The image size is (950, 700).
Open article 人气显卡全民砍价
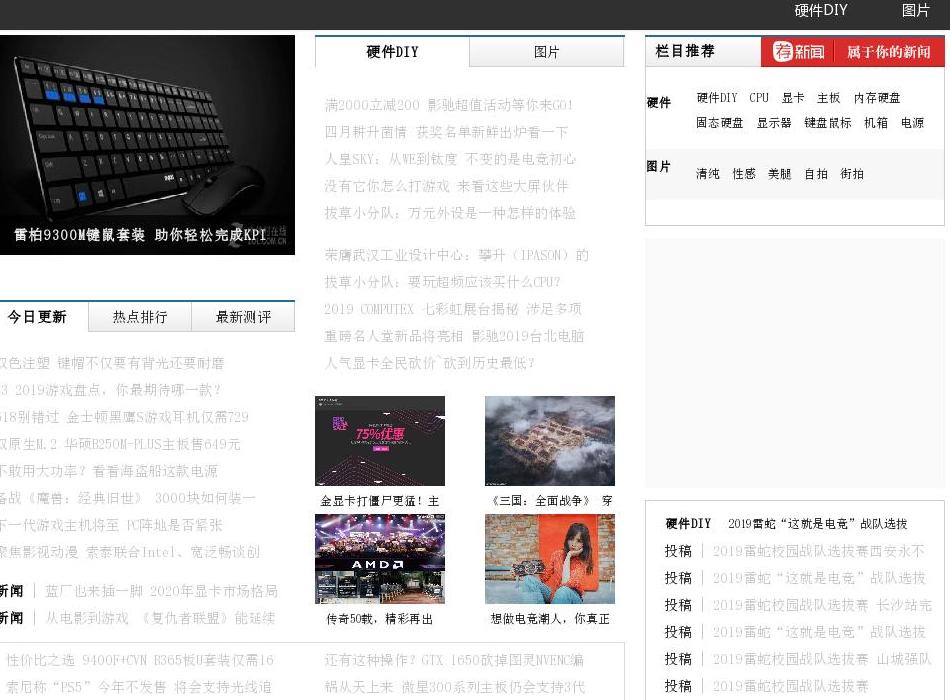tap(430, 363)
